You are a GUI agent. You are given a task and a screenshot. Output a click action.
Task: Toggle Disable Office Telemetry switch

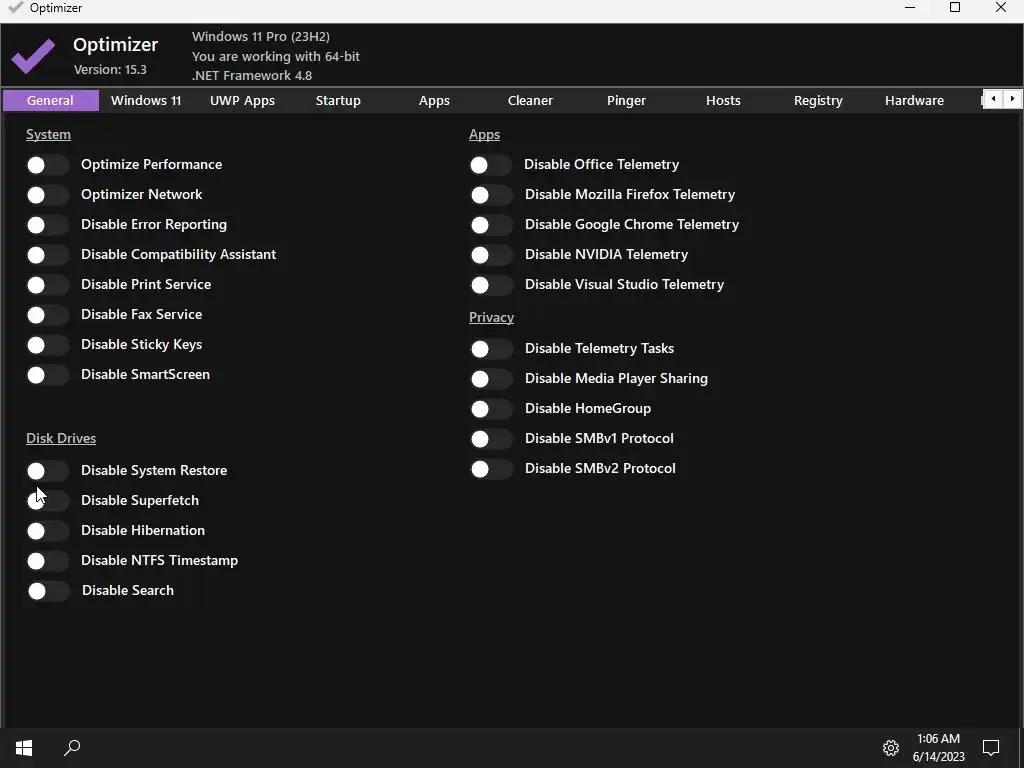[x=490, y=165]
